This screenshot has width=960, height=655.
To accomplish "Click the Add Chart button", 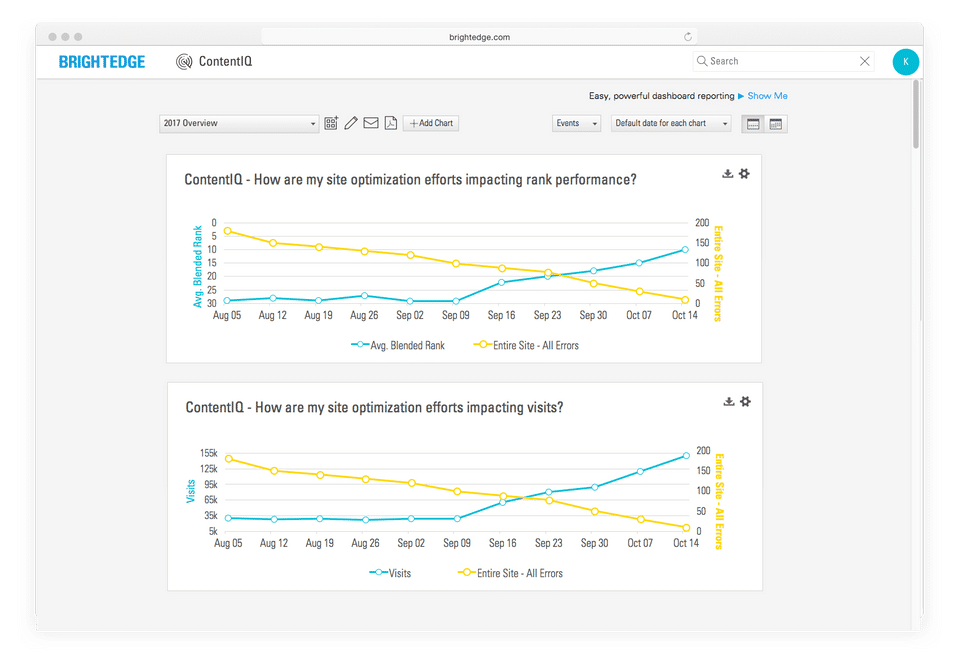I will click(431, 123).
